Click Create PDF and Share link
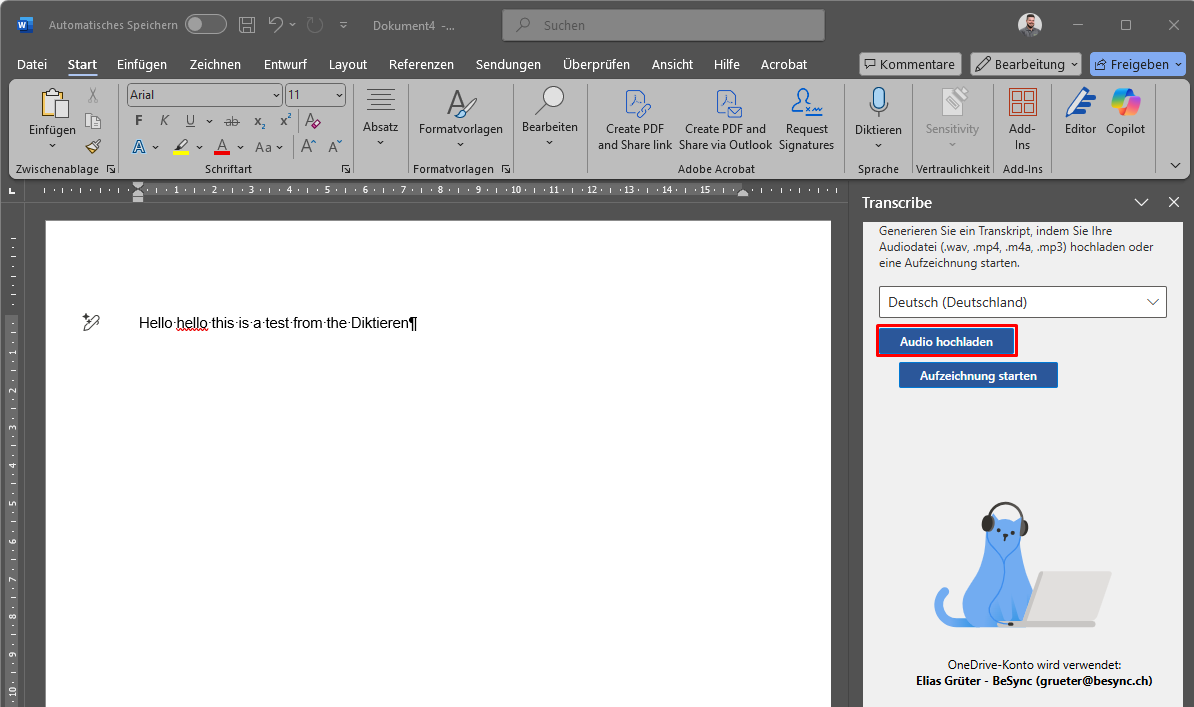 click(635, 120)
